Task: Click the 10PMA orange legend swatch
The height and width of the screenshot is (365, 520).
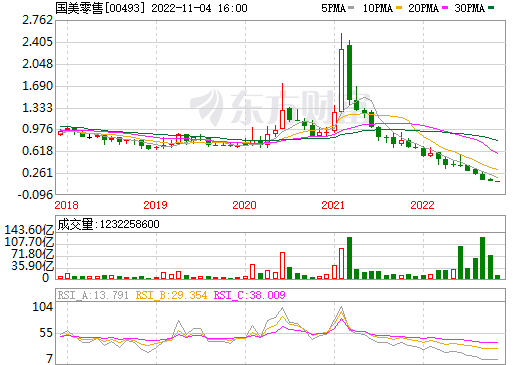Action: coord(399,8)
